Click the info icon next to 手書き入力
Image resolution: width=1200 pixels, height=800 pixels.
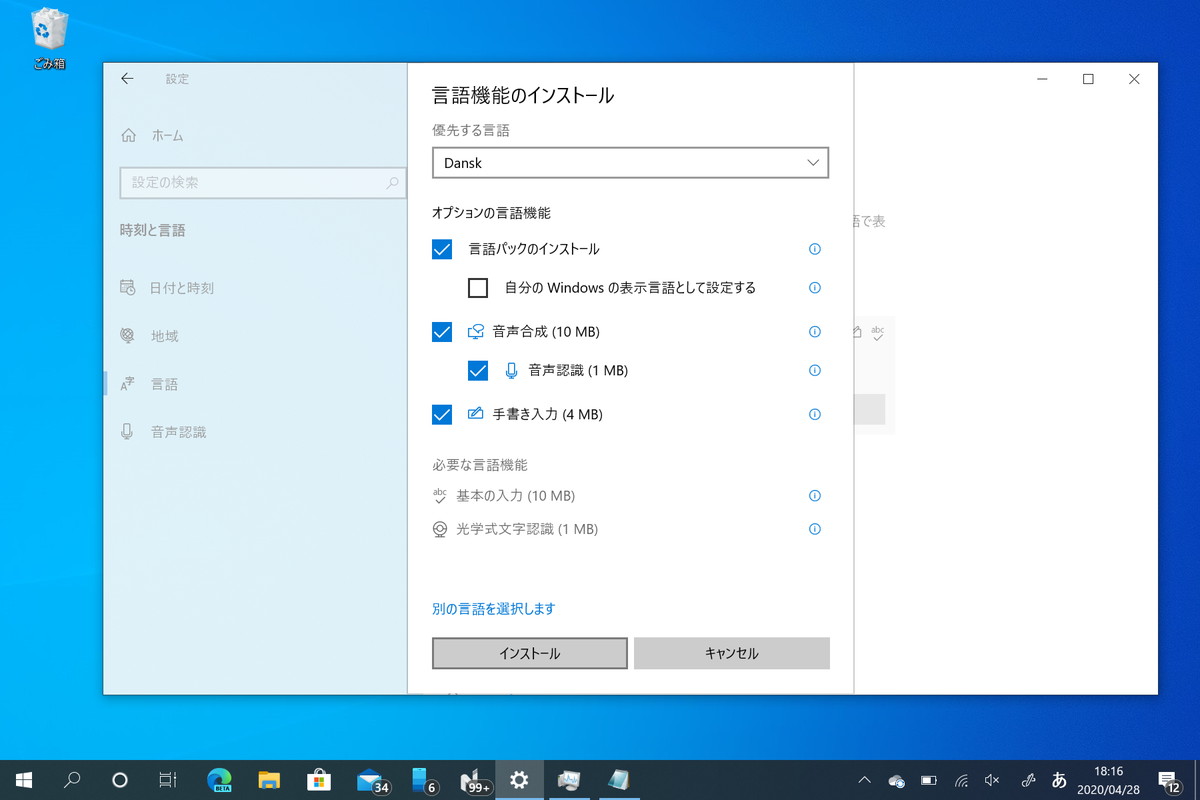coord(815,413)
